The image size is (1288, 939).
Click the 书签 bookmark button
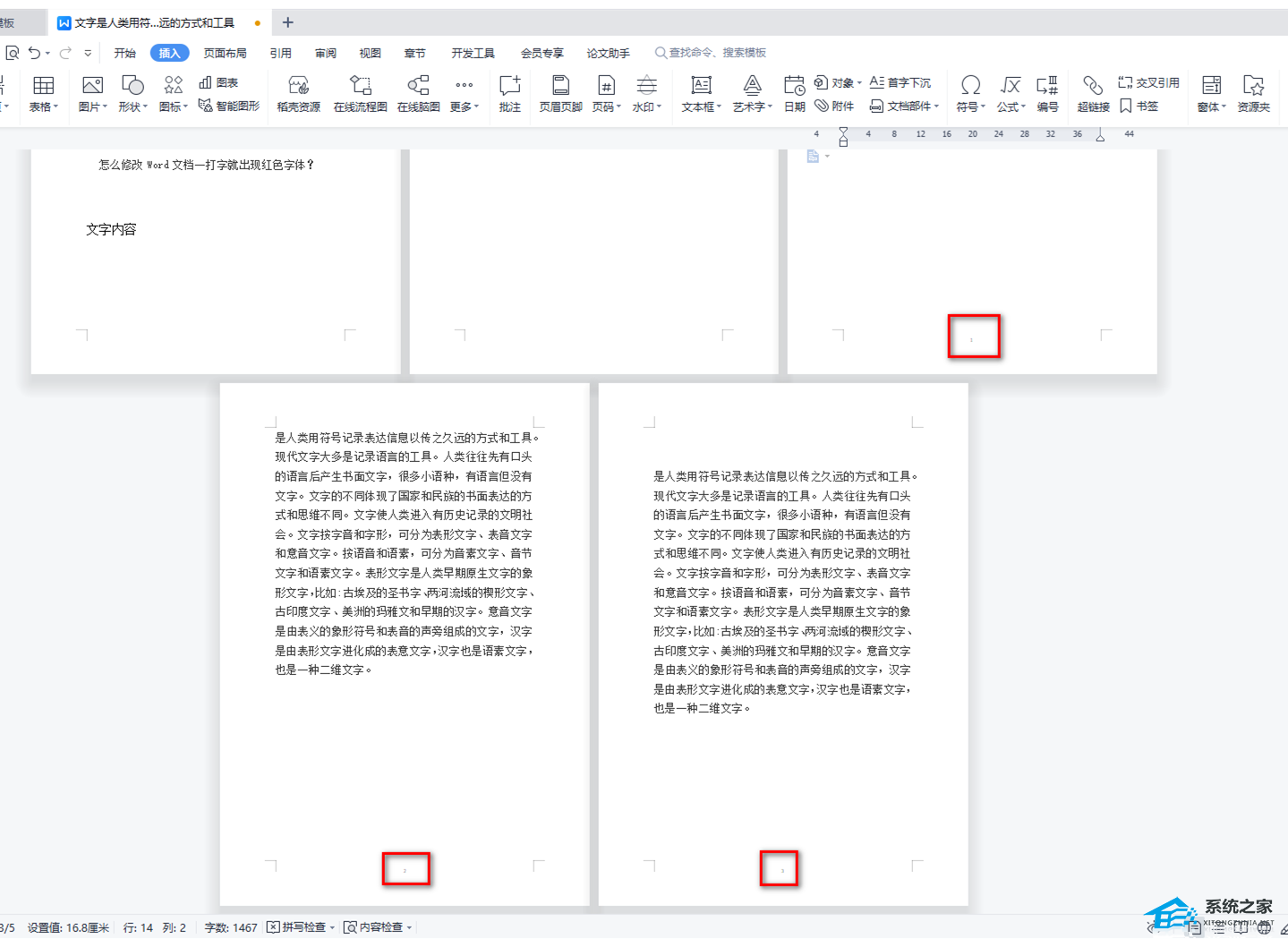tap(1139, 106)
